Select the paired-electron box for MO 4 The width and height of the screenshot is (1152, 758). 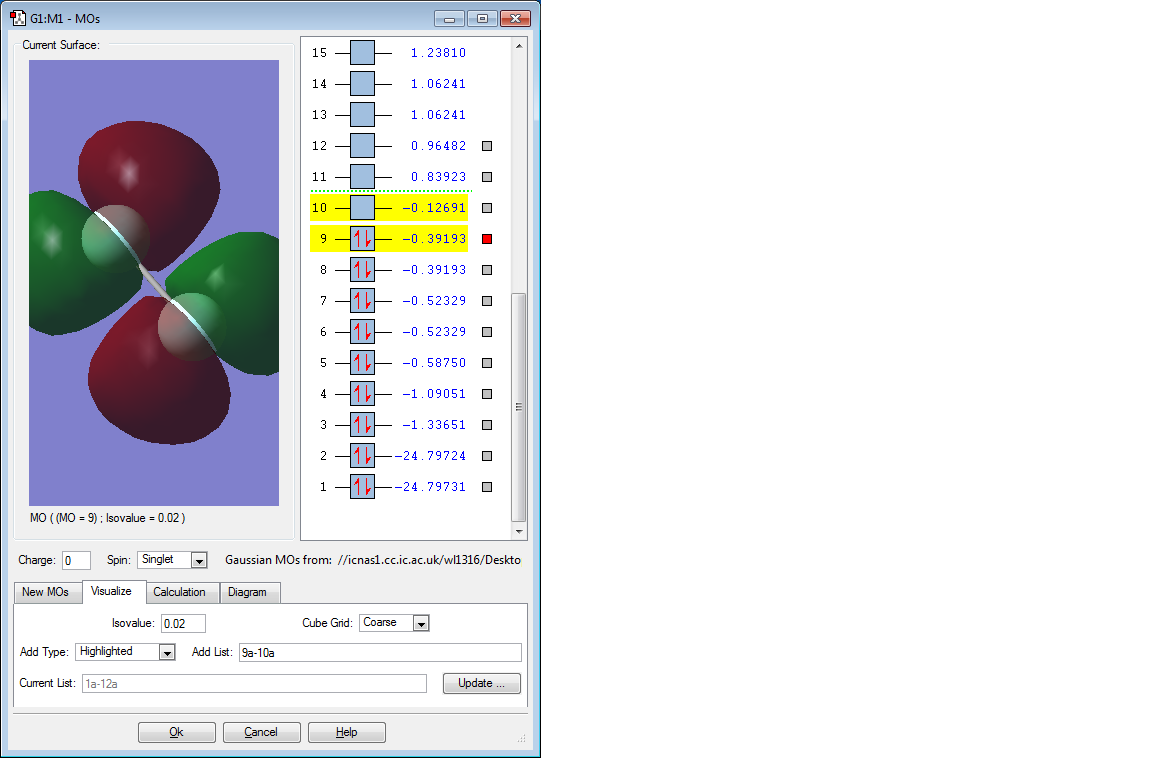[362, 394]
